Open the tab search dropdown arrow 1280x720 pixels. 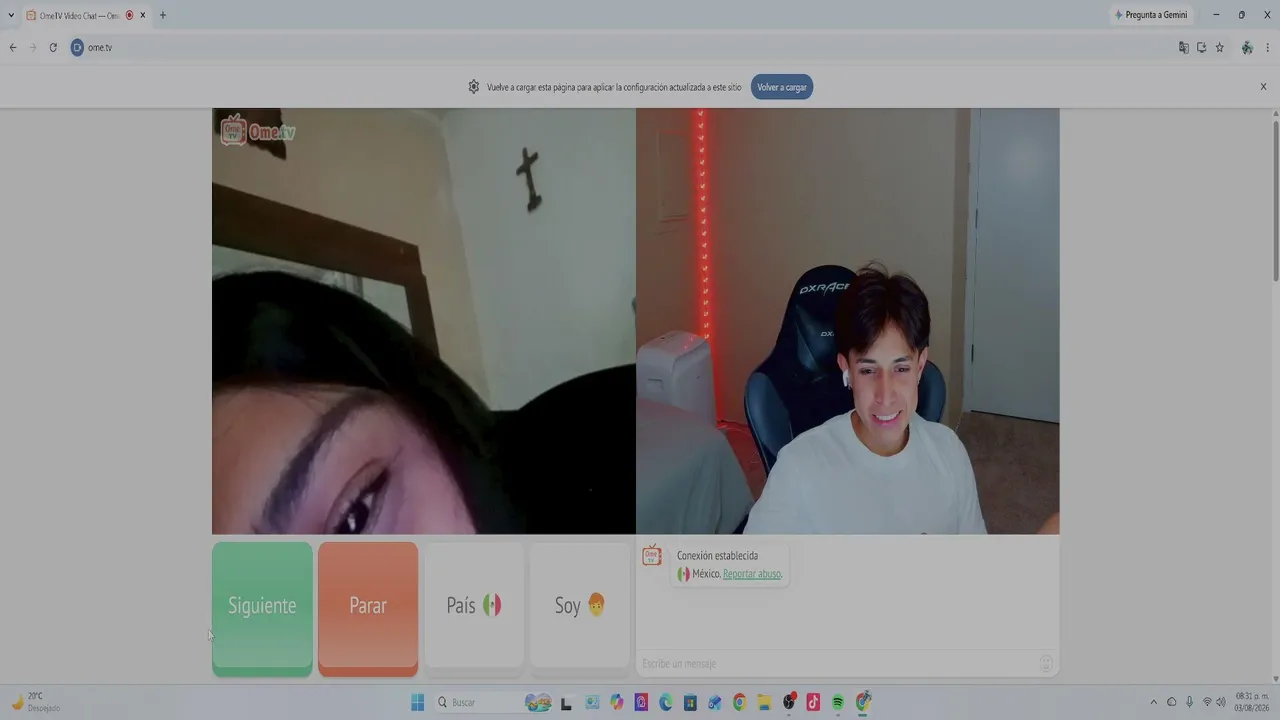(x=11, y=15)
